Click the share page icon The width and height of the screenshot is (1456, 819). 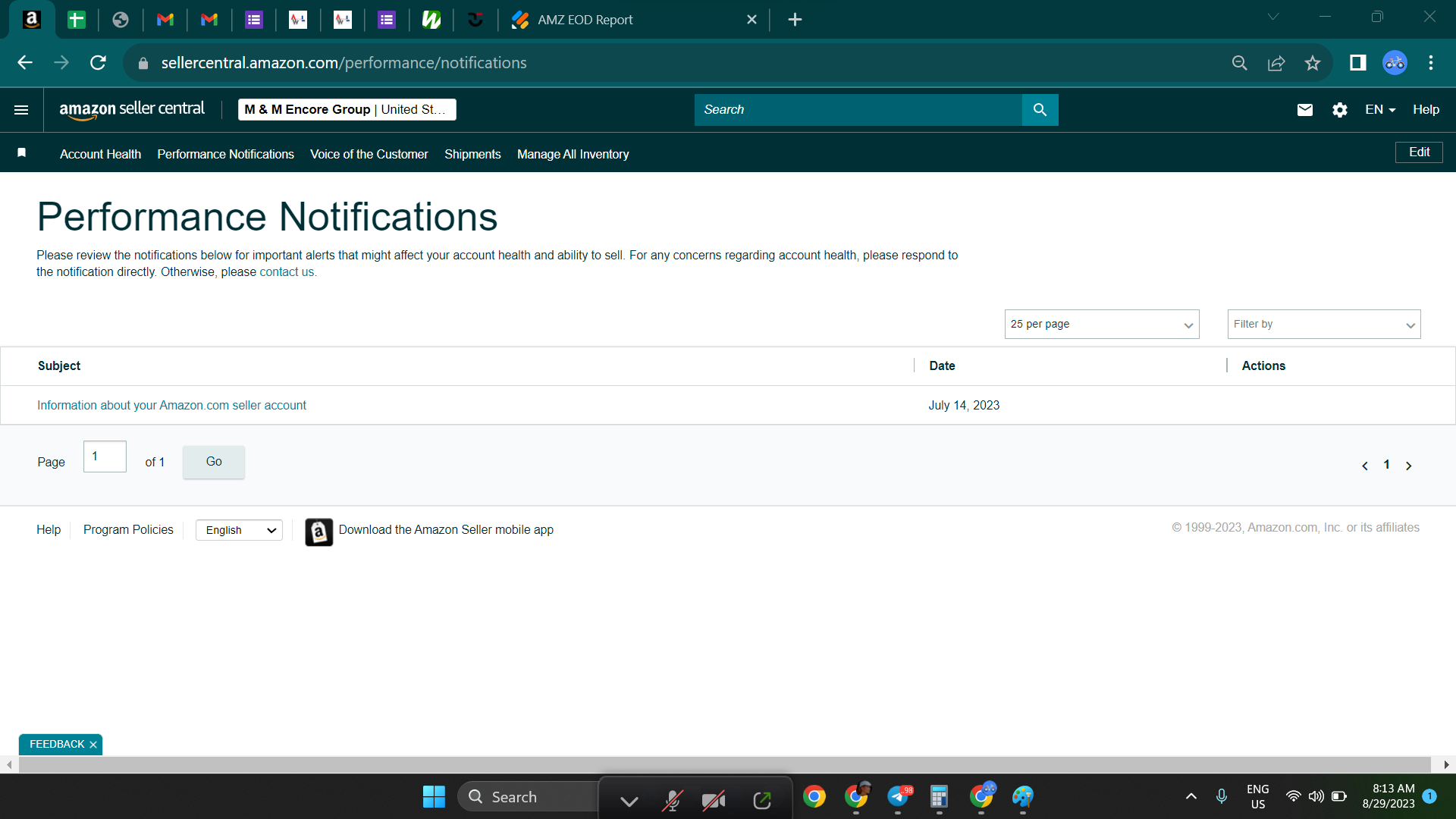click(1276, 63)
